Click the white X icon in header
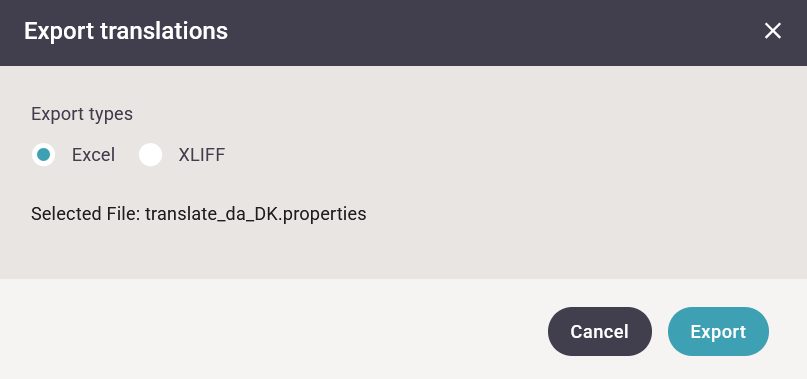Viewport: 807px width, 379px height. (773, 31)
